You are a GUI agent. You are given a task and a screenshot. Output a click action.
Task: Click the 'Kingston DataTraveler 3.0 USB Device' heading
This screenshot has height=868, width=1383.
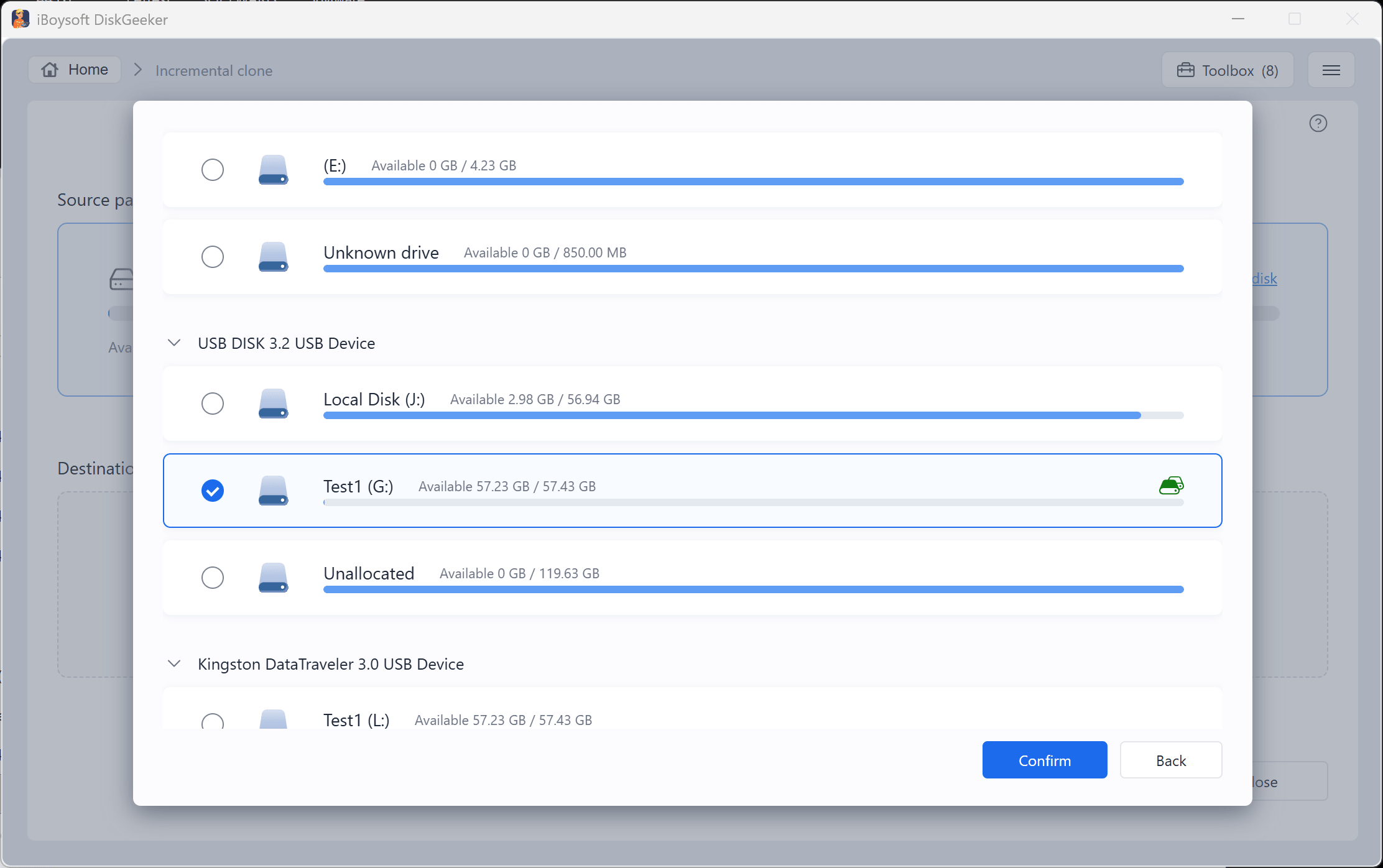pyautogui.click(x=331, y=664)
